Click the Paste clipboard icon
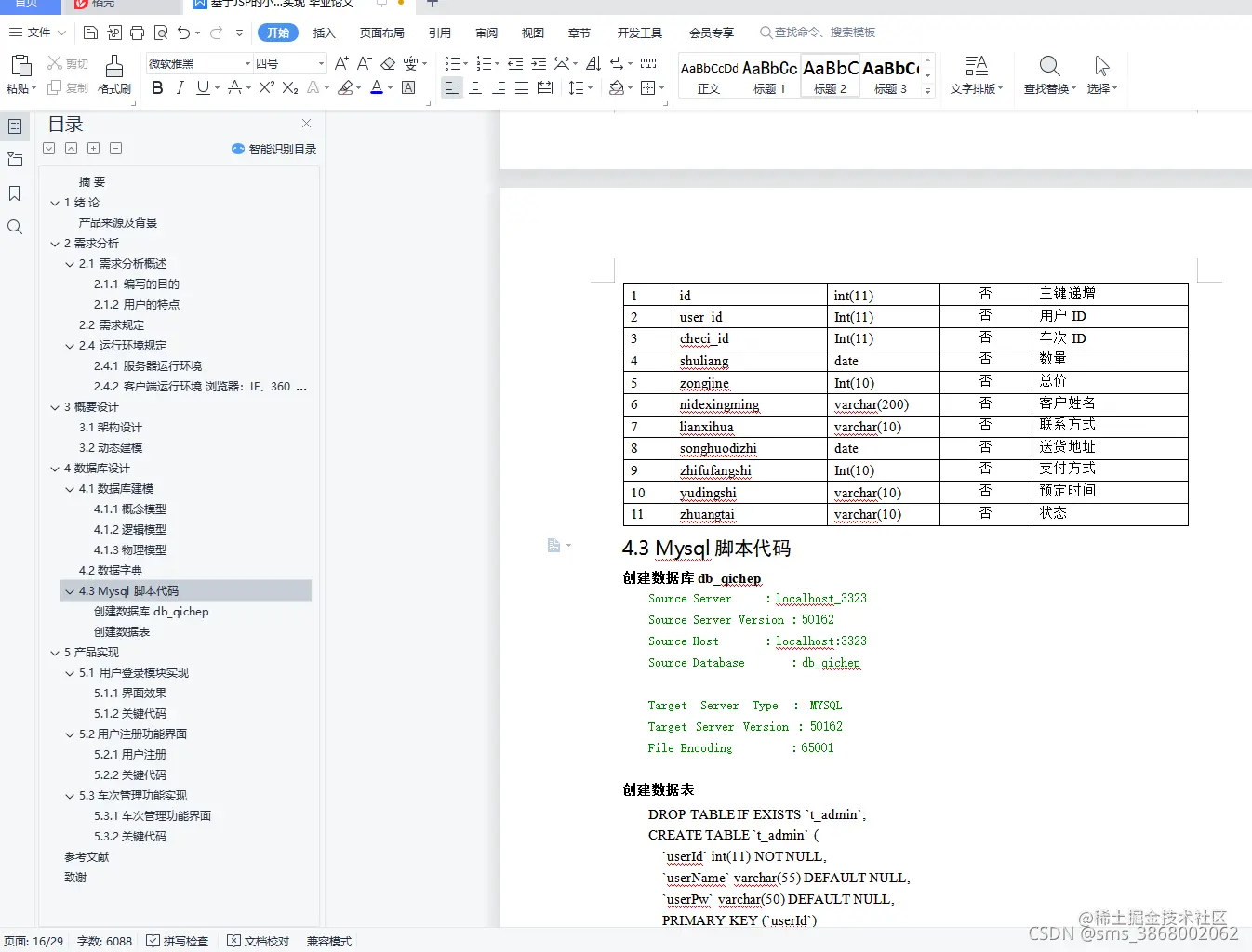The width and height of the screenshot is (1252, 952). point(20,65)
